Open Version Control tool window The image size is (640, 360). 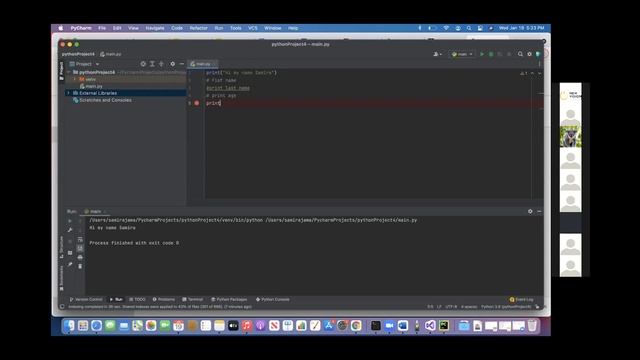pos(86,300)
